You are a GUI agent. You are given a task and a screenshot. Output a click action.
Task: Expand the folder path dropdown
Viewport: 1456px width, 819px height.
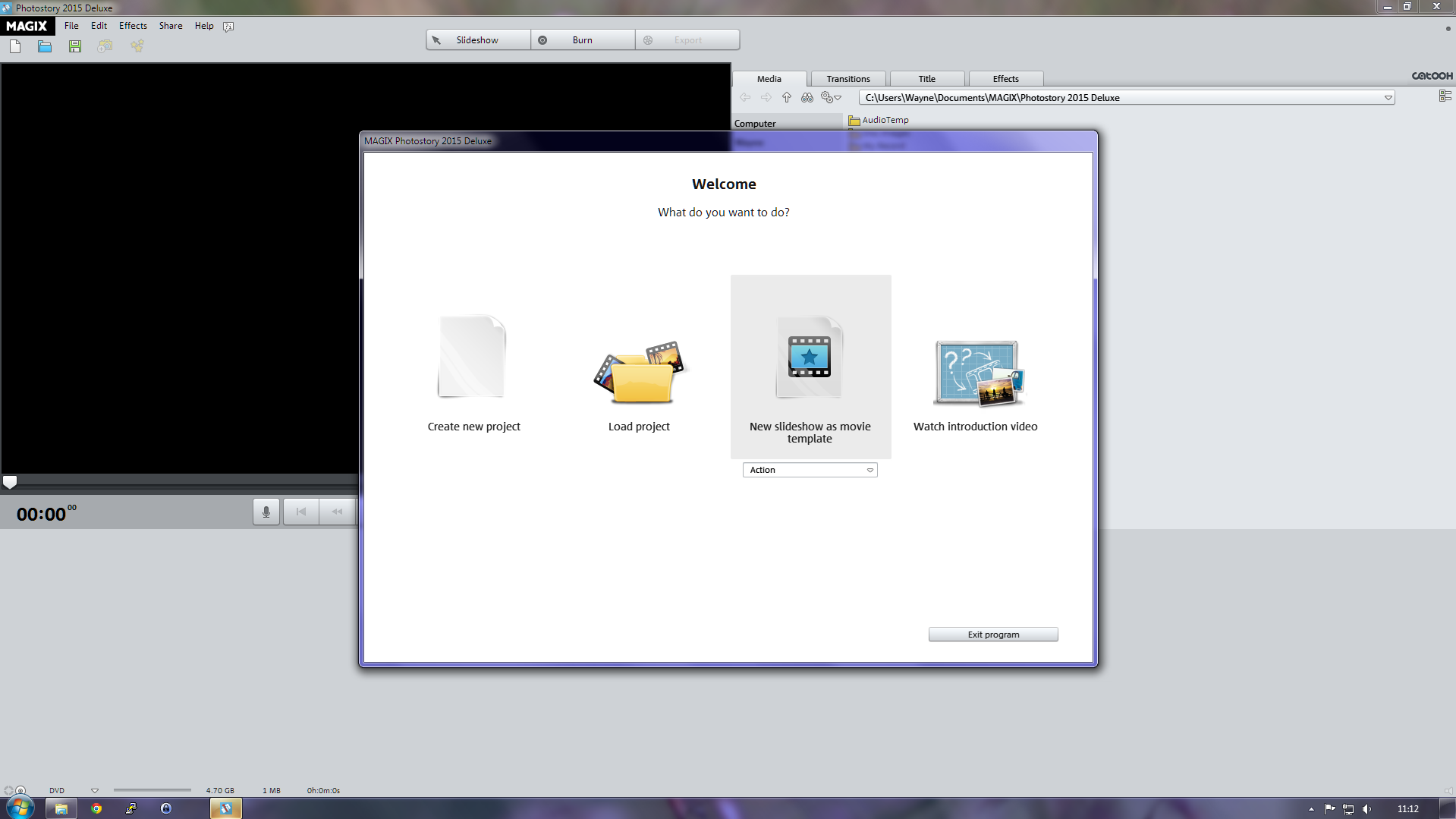[x=1388, y=98]
